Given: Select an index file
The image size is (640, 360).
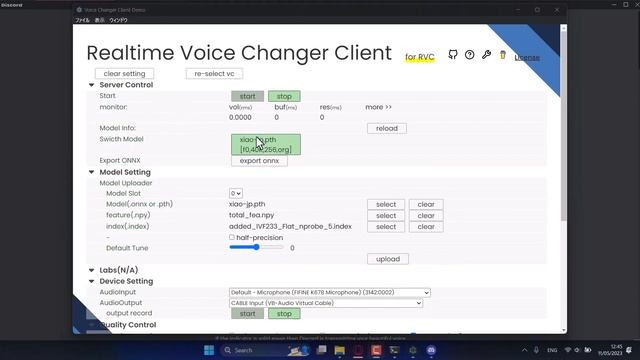Looking at the screenshot, I should (386, 227).
